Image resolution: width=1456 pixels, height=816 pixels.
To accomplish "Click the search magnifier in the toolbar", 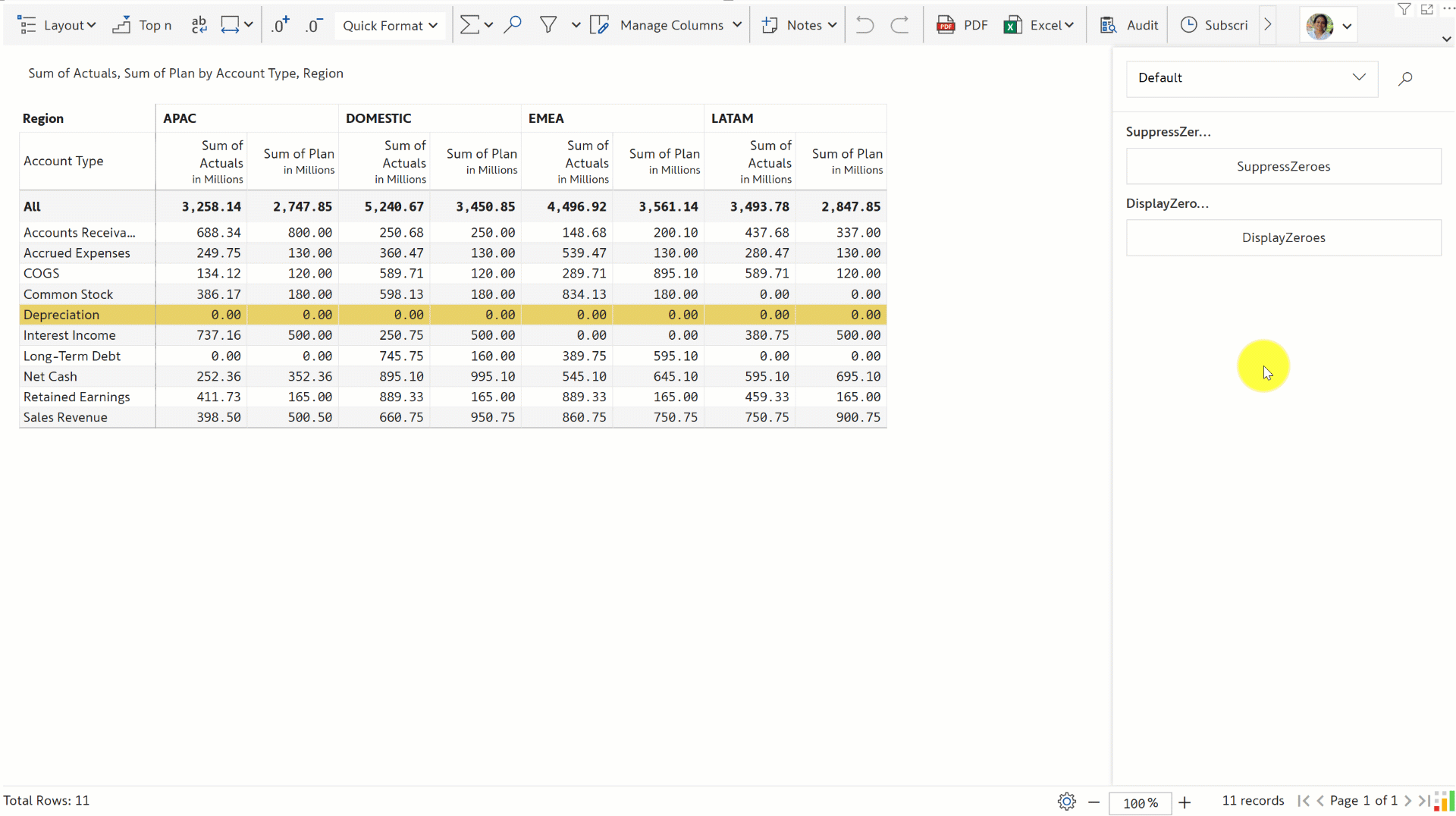I will tap(513, 25).
